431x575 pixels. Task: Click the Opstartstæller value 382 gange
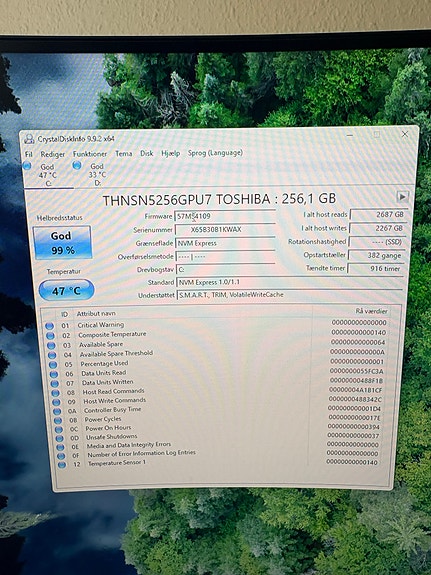[376, 255]
